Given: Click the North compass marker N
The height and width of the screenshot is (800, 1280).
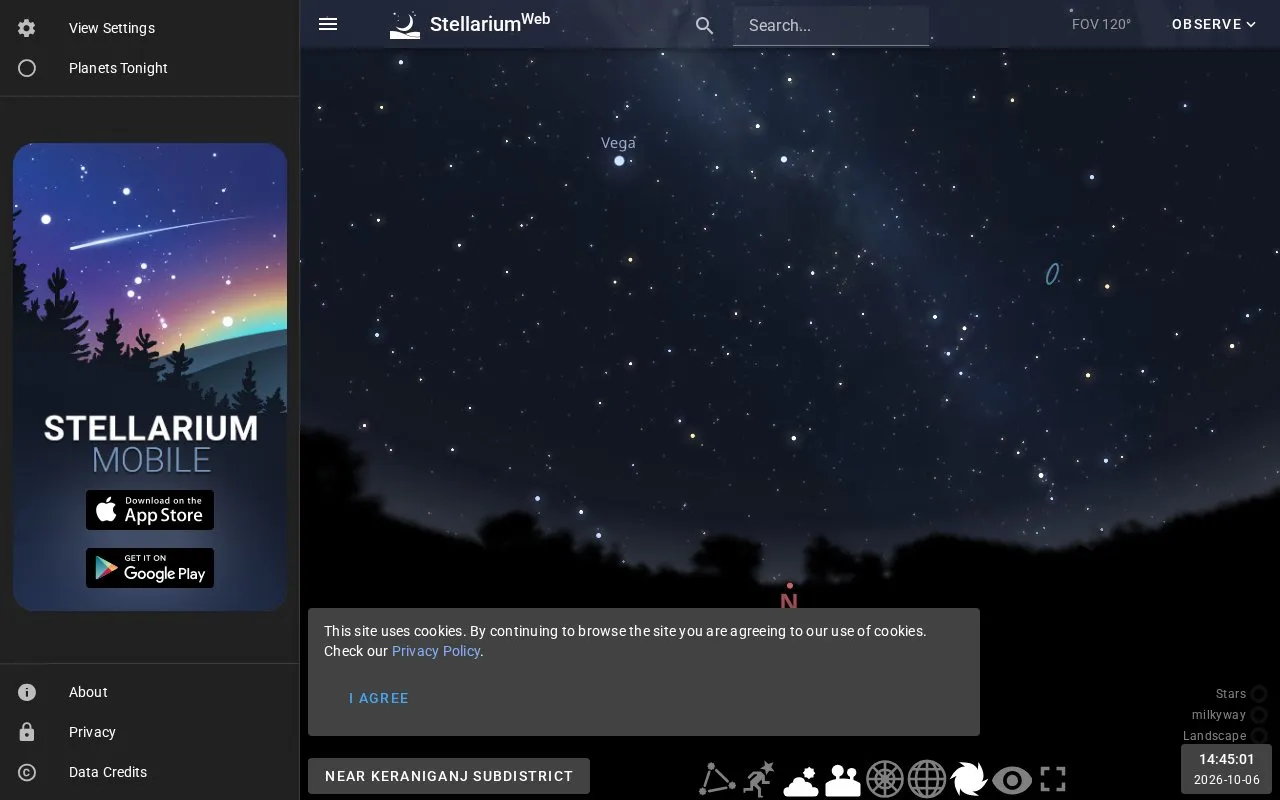Looking at the screenshot, I should pos(789,600).
